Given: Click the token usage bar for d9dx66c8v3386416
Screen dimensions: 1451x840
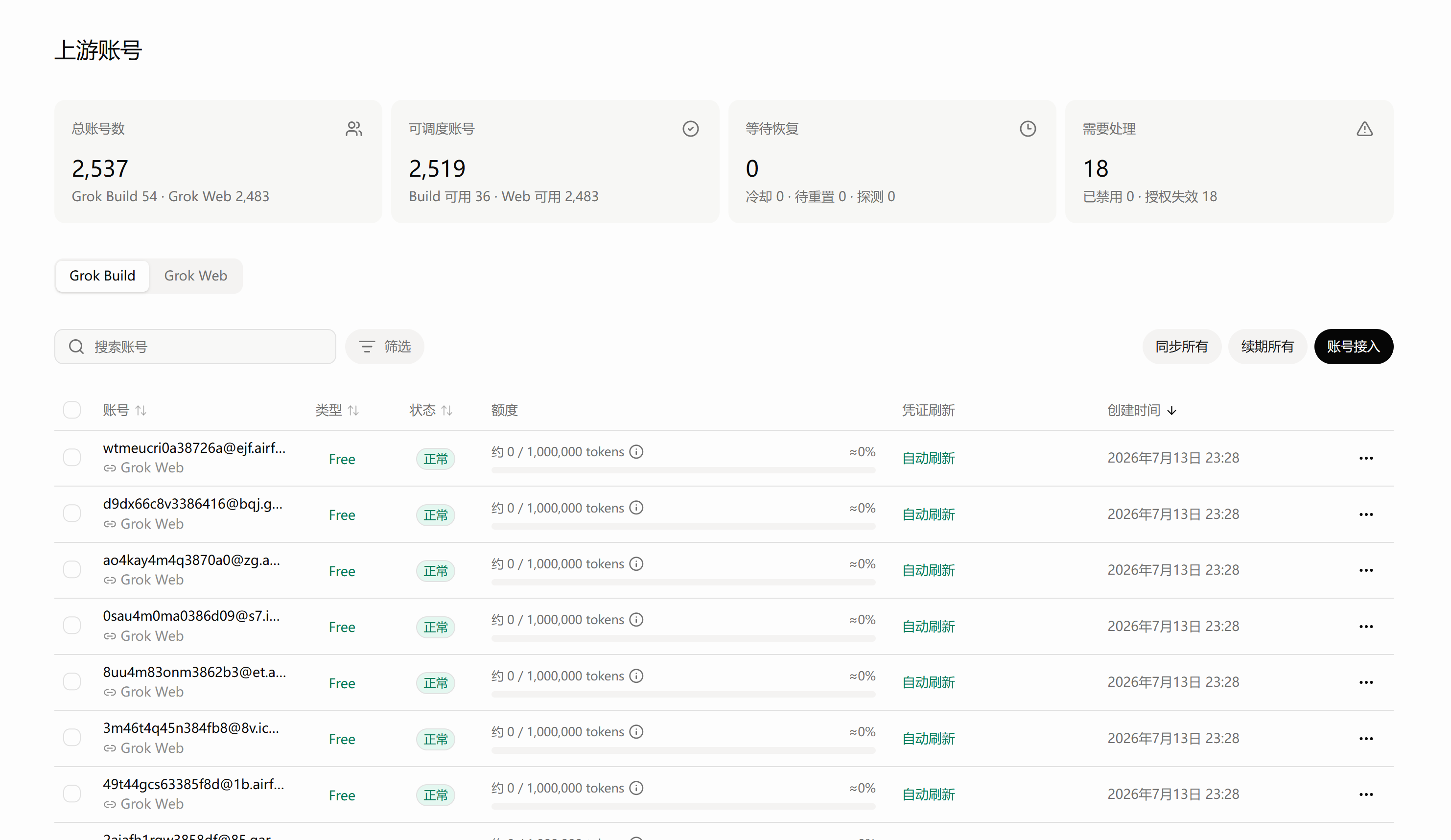Looking at the screenshot, I should [x=683, y=526].
